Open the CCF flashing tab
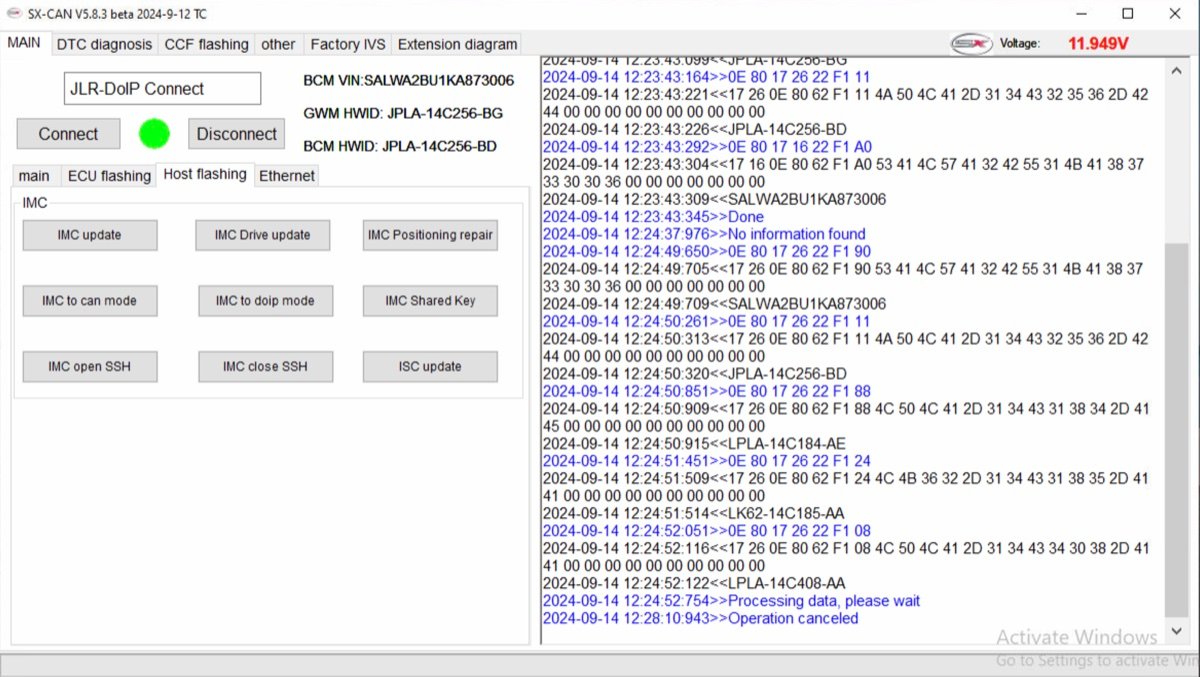This screenshot has height=677, width=1200. (x=207, y=44)
